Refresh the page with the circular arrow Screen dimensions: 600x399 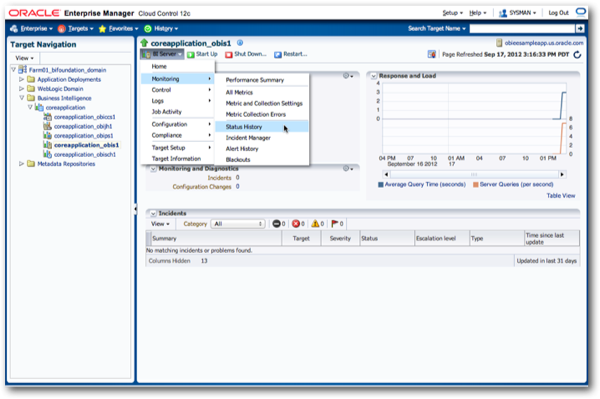click(577, 55)
